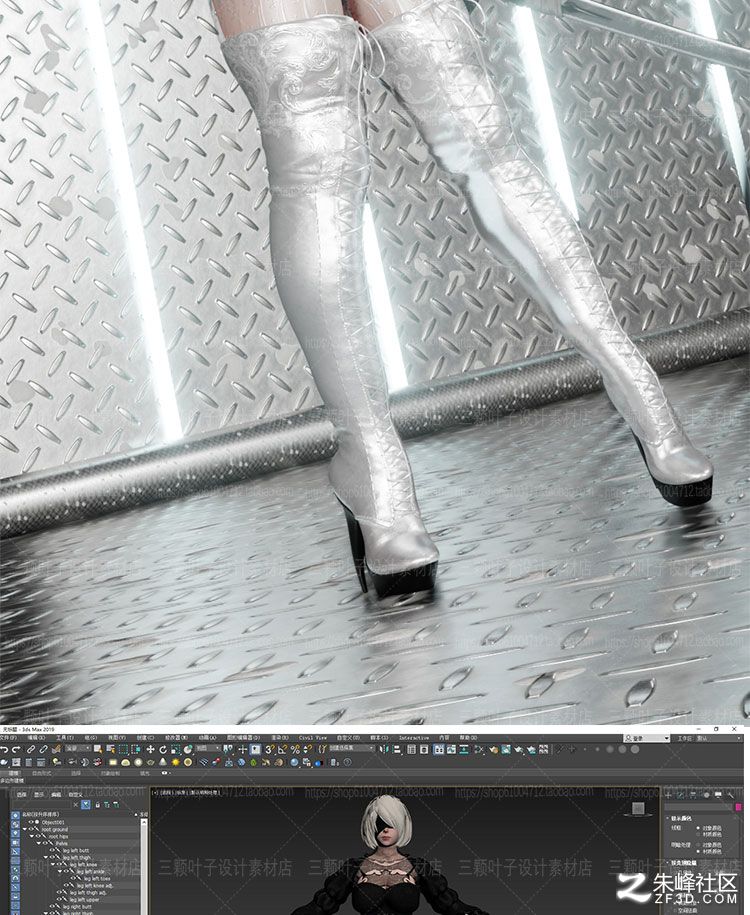Toggle the Scene Explorer icon
Image resolution: width=750 pixels, height=915 pixels.
point(411,749)
